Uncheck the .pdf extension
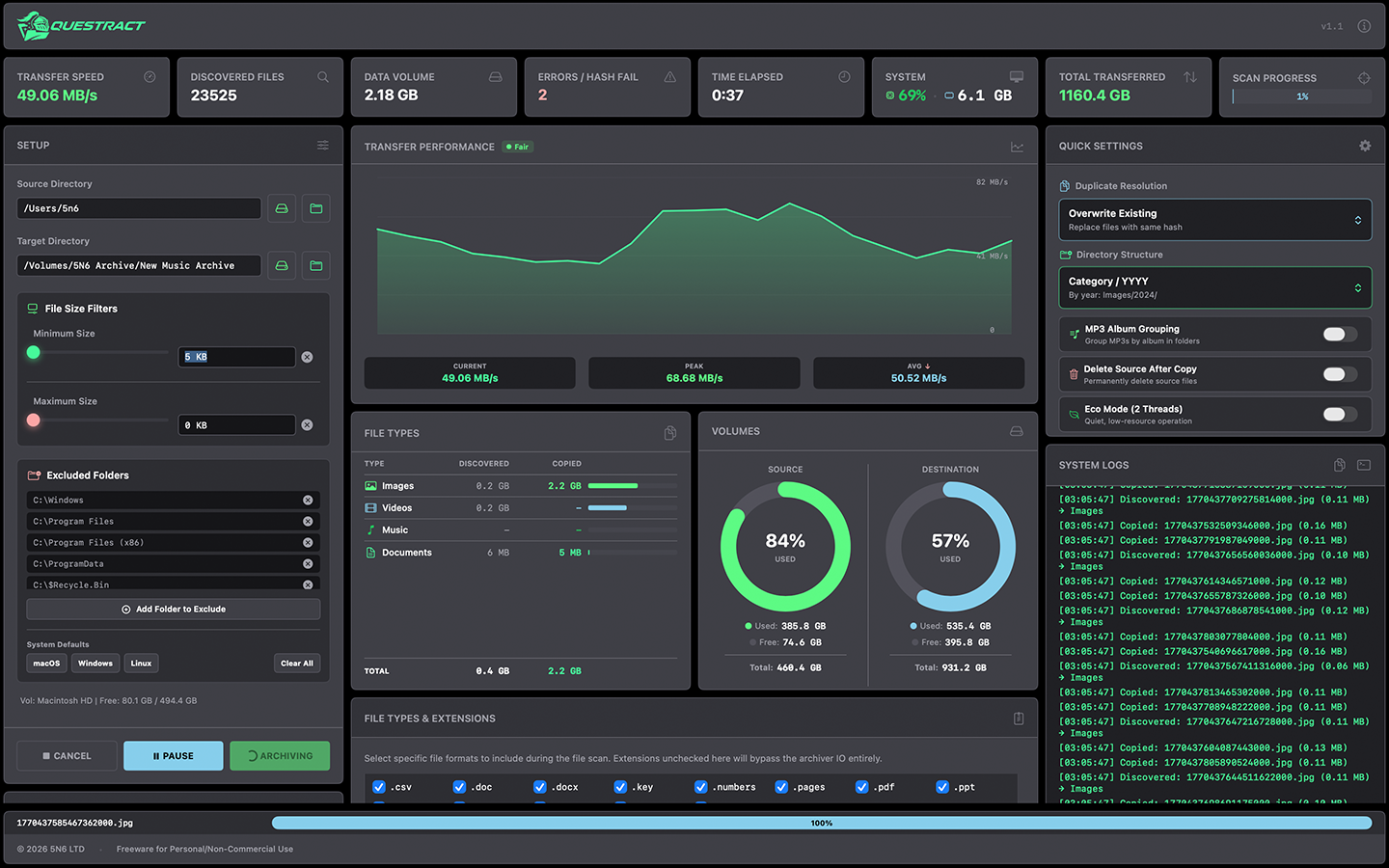 pos(860,787)
